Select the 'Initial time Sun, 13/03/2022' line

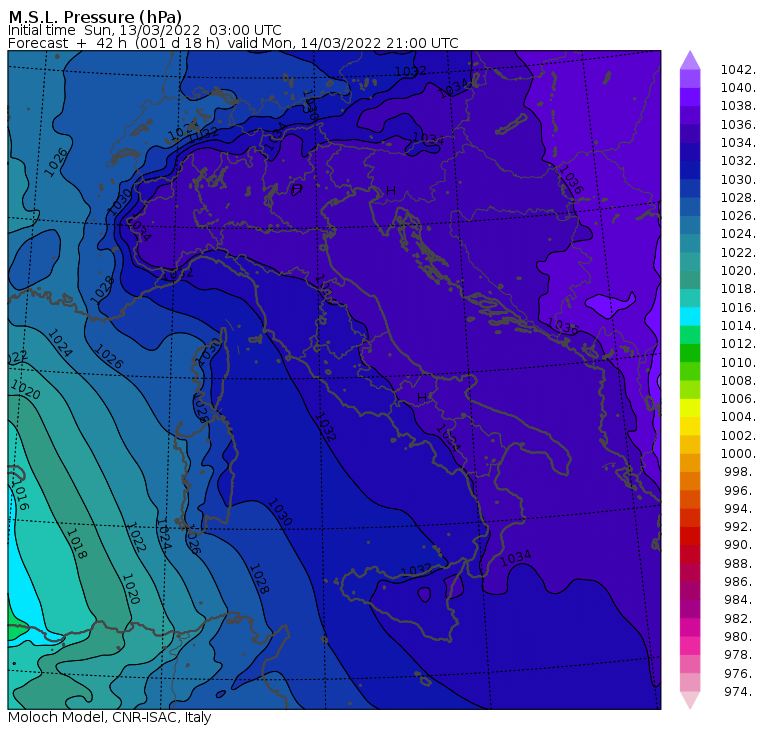(x=144, y=30)
